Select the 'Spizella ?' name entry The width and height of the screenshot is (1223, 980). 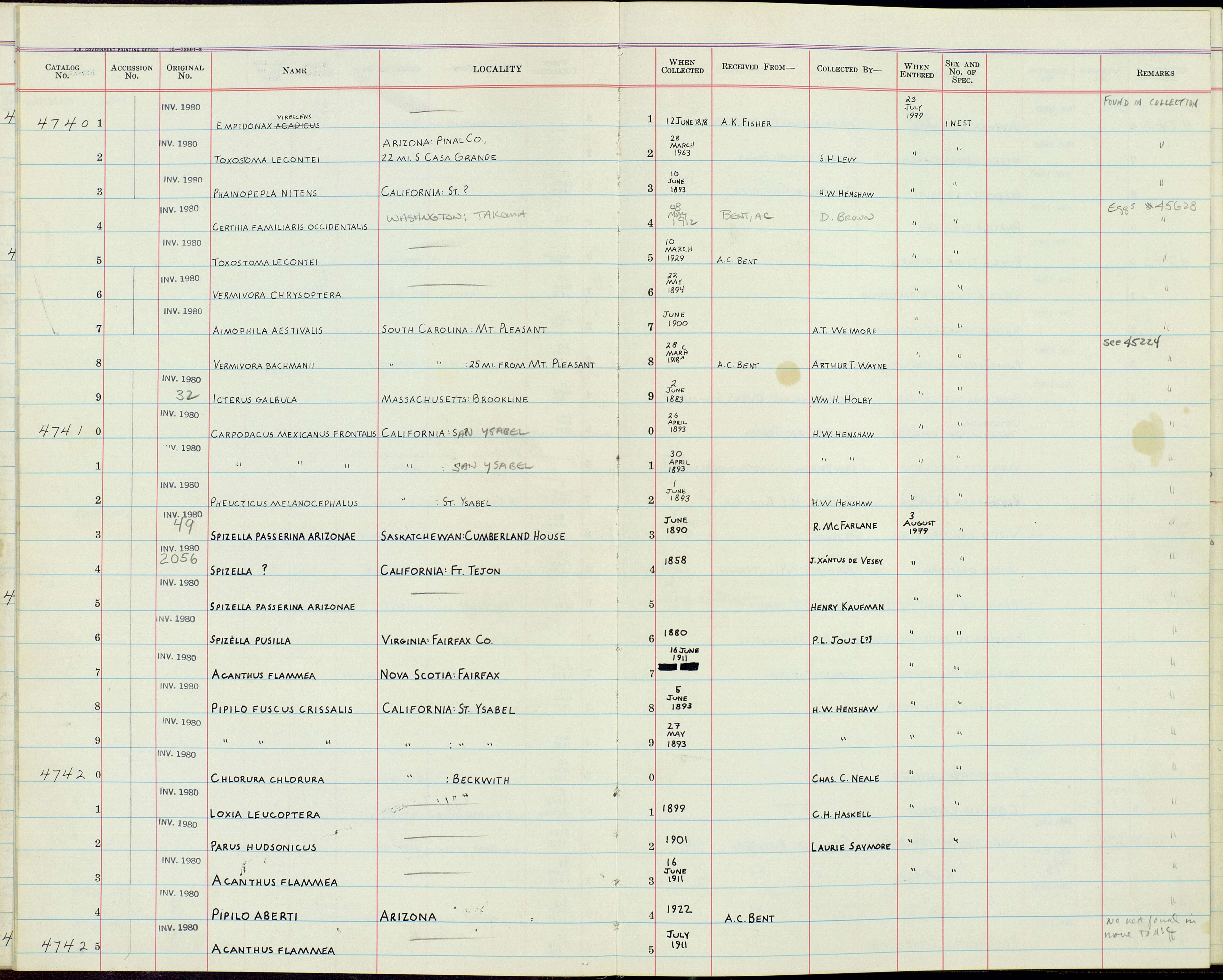coord(239,571)
